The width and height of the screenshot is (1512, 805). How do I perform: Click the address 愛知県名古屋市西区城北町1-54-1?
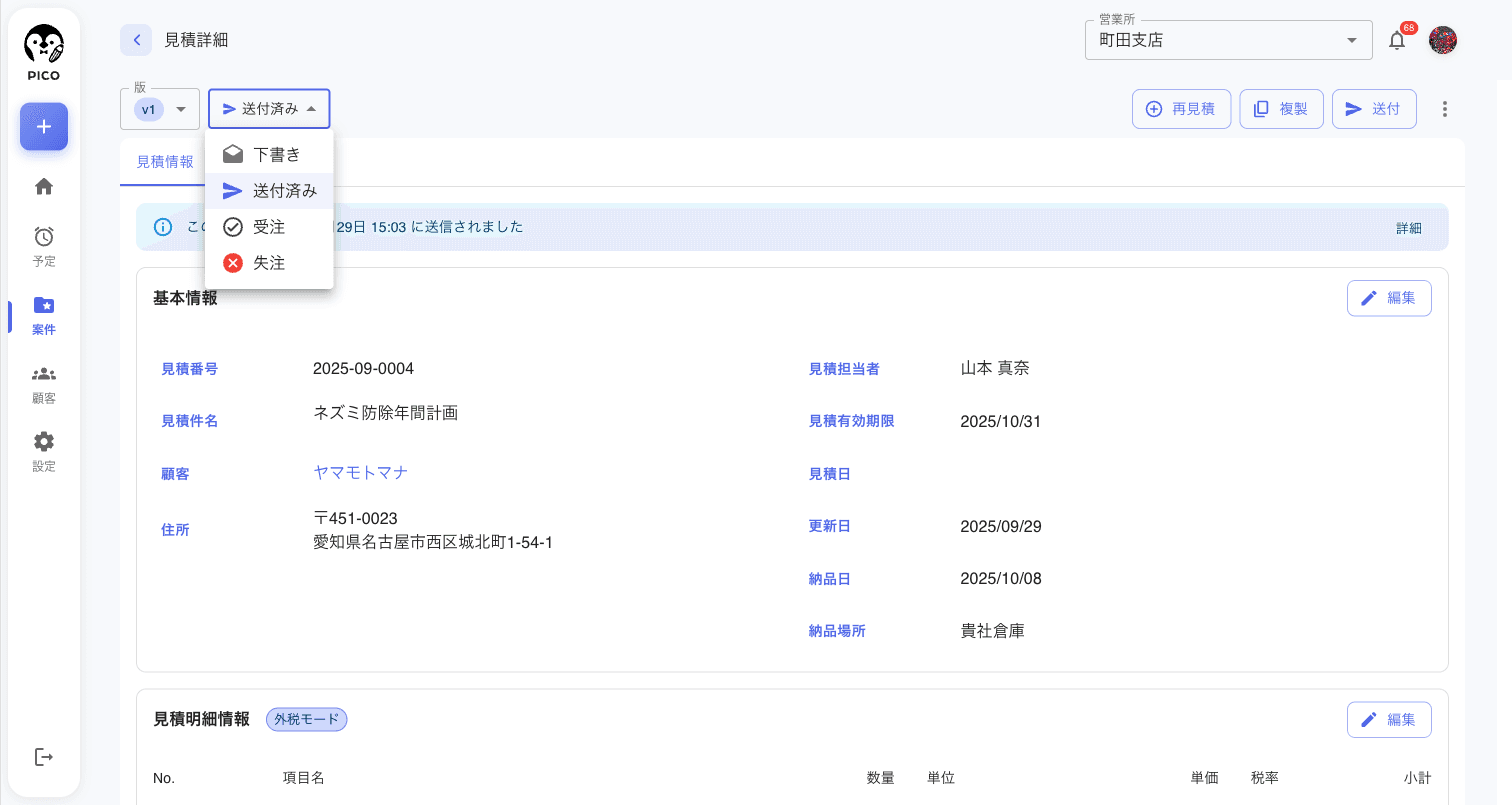click(x=433, y=542)
